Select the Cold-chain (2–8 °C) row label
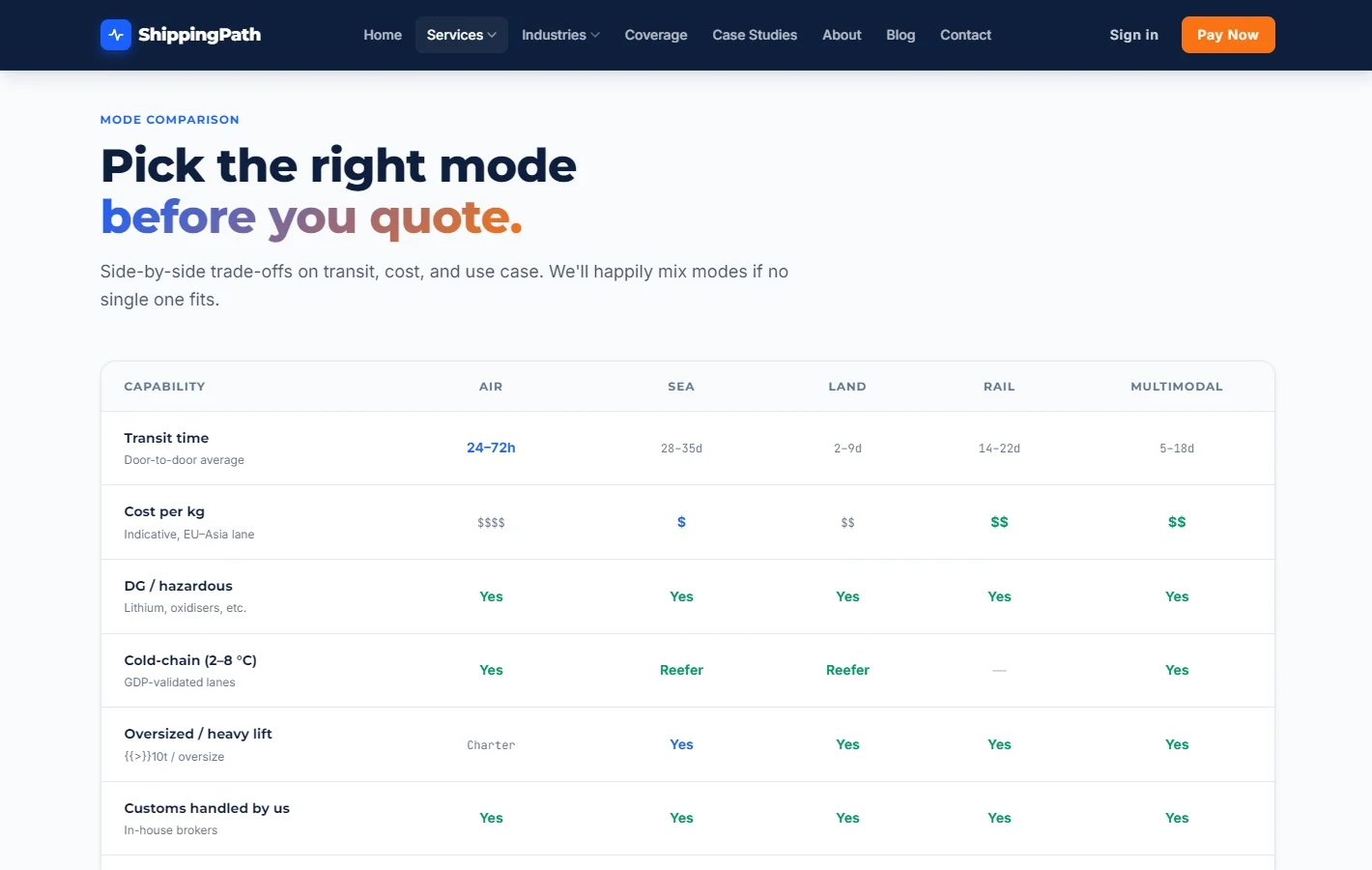 [x=190, y=660]
